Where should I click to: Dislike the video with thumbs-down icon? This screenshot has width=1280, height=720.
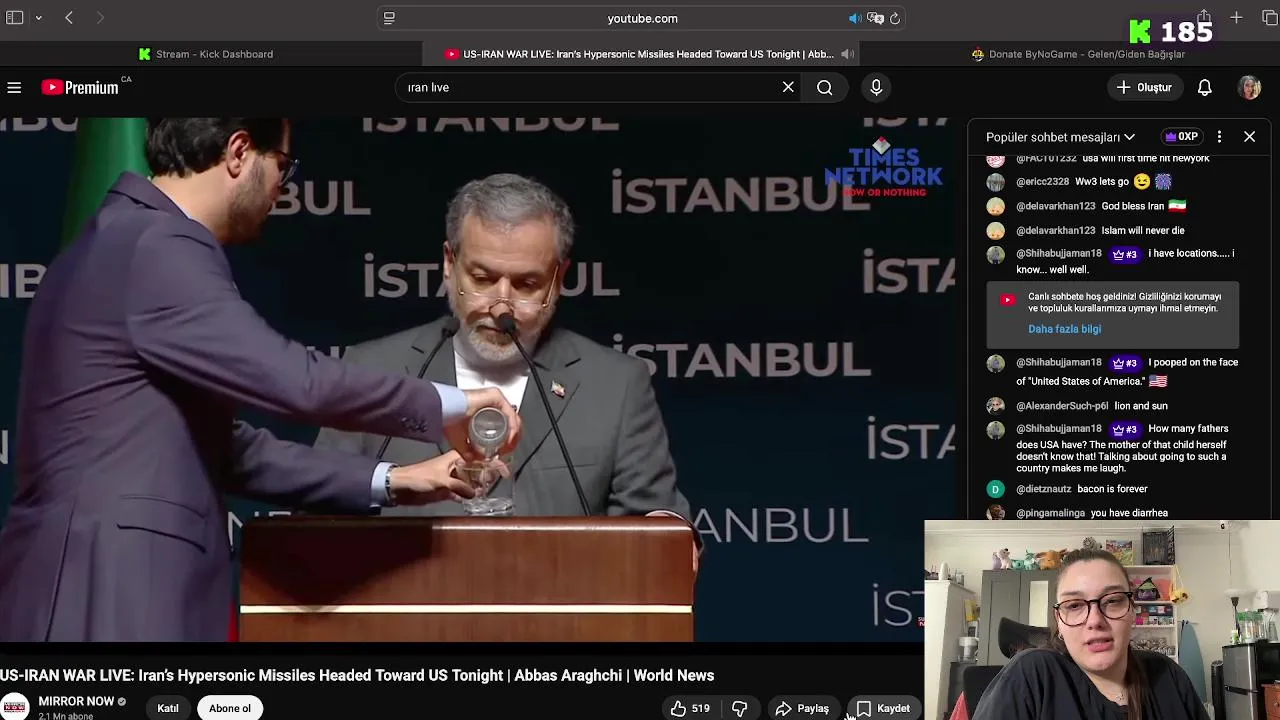click(740, 708)
